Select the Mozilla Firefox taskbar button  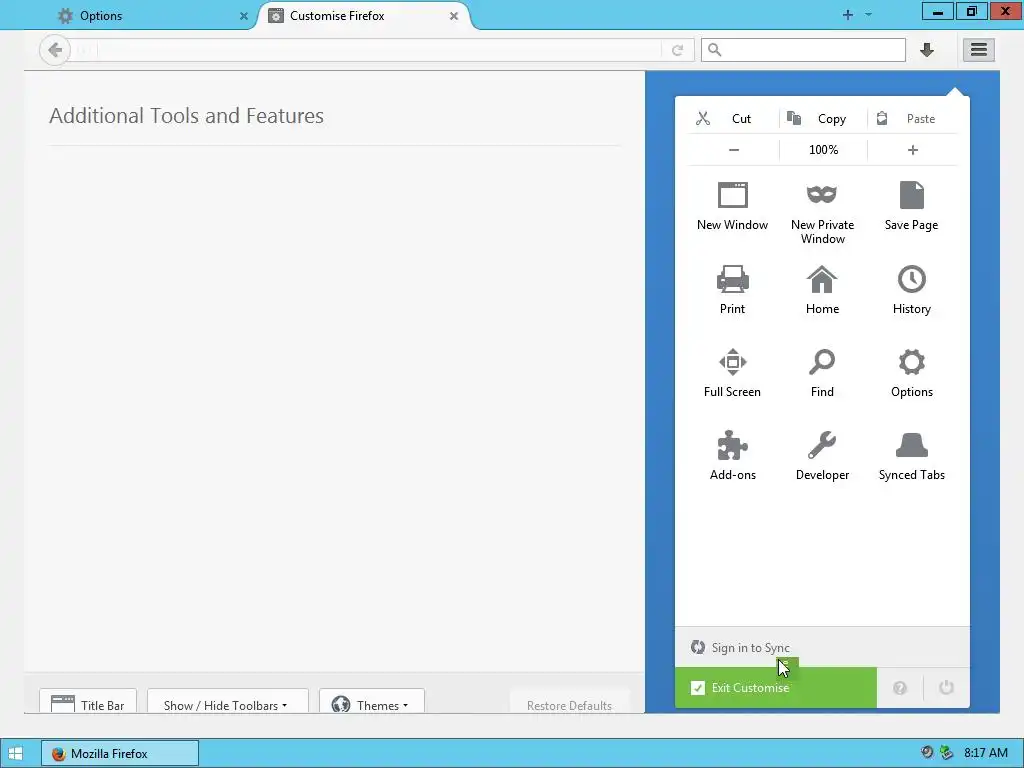(x=120, y=754)
